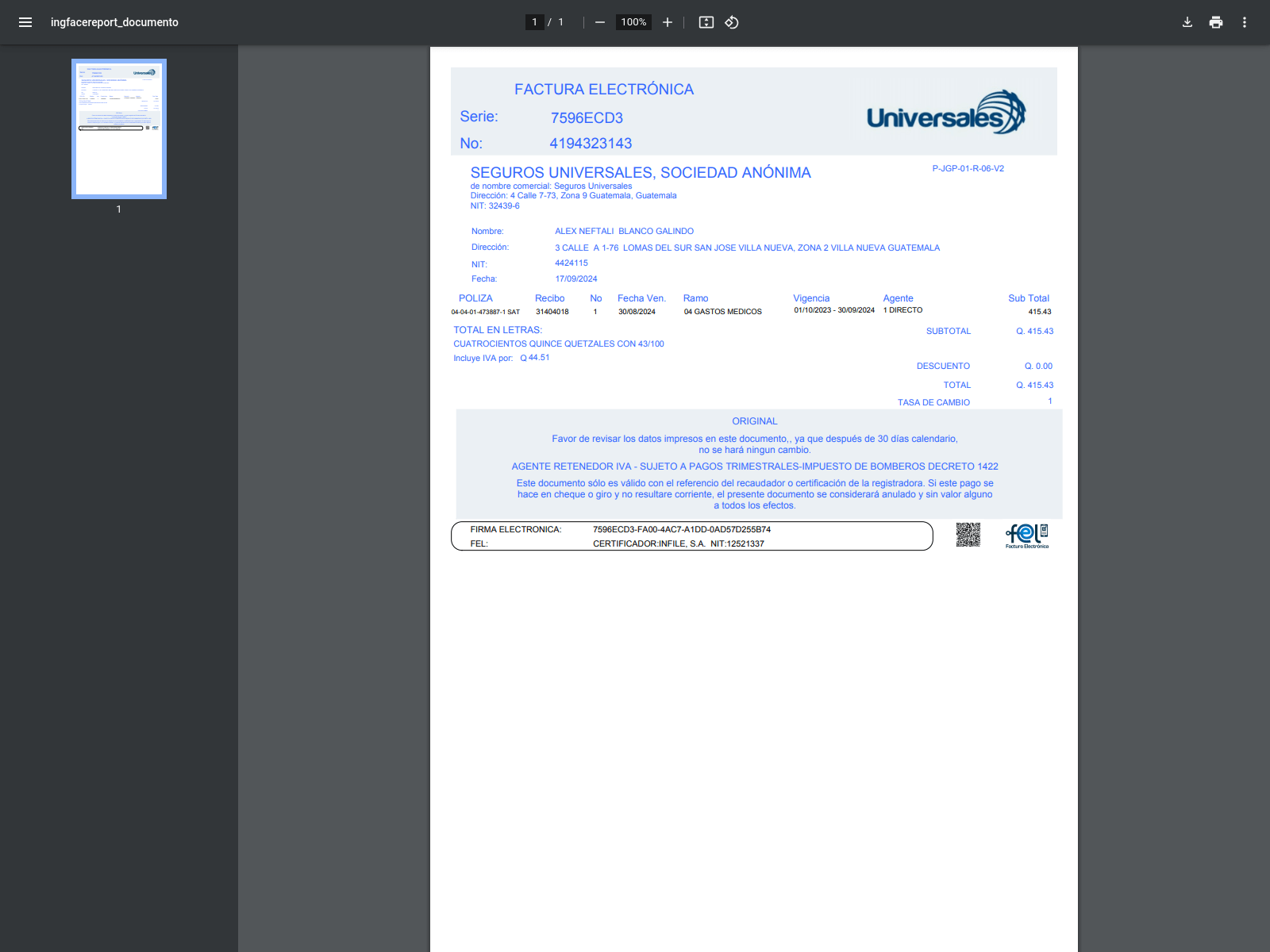
Task: Click agent value 1 DIRECTO
Action: [x=902, y=310]
